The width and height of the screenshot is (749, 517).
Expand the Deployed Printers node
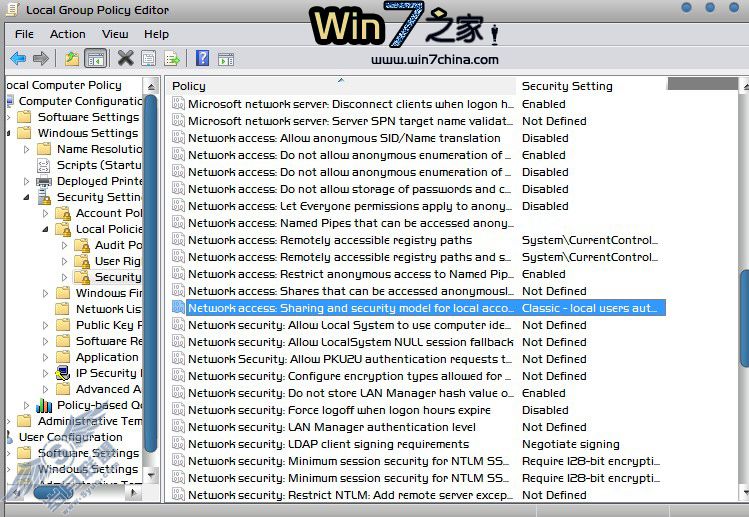click(27, 181)
